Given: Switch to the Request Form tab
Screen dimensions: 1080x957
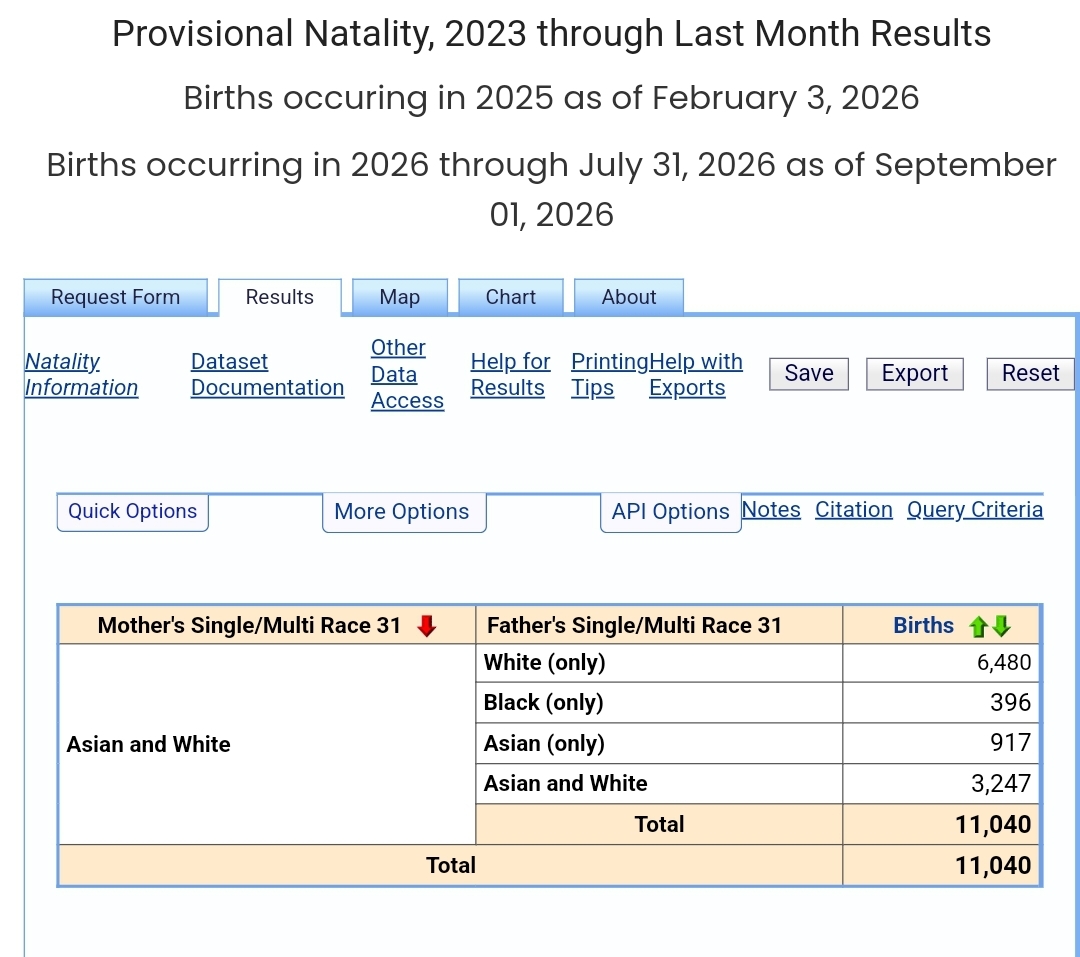Looking at the screenshot, I should coord(116,297).
